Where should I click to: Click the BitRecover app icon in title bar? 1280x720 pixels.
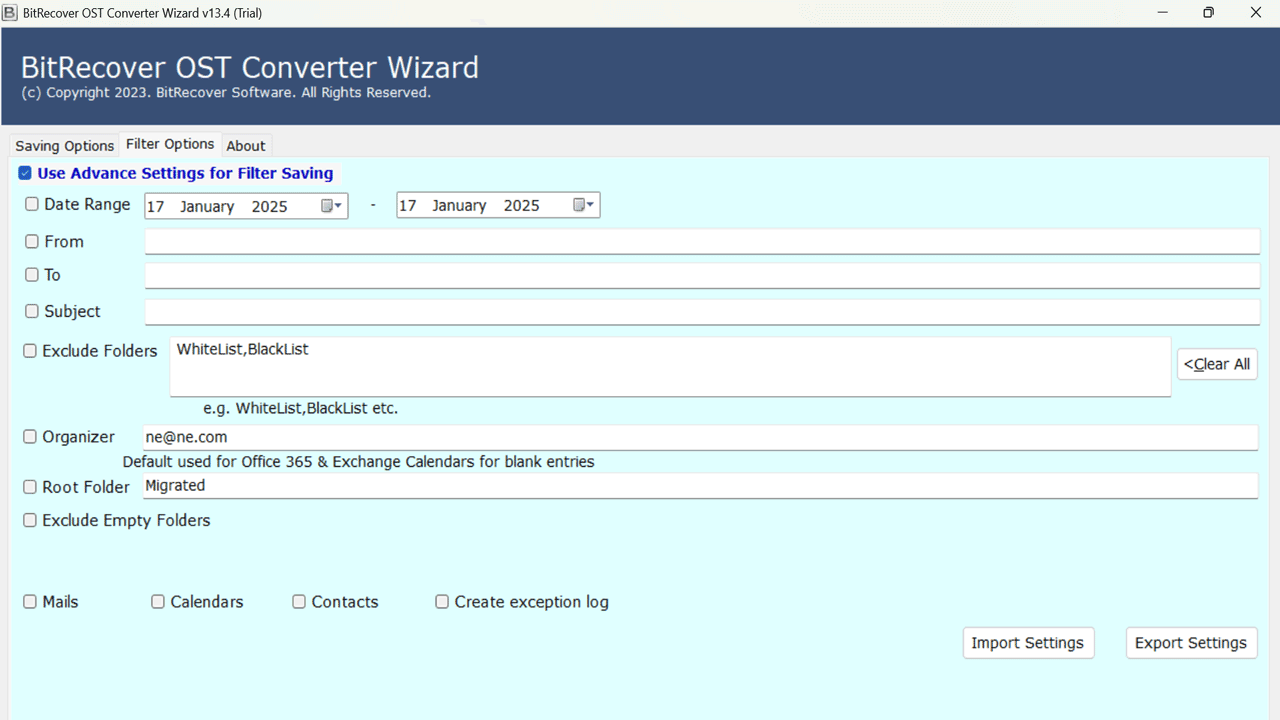click(x=10, y=13)
